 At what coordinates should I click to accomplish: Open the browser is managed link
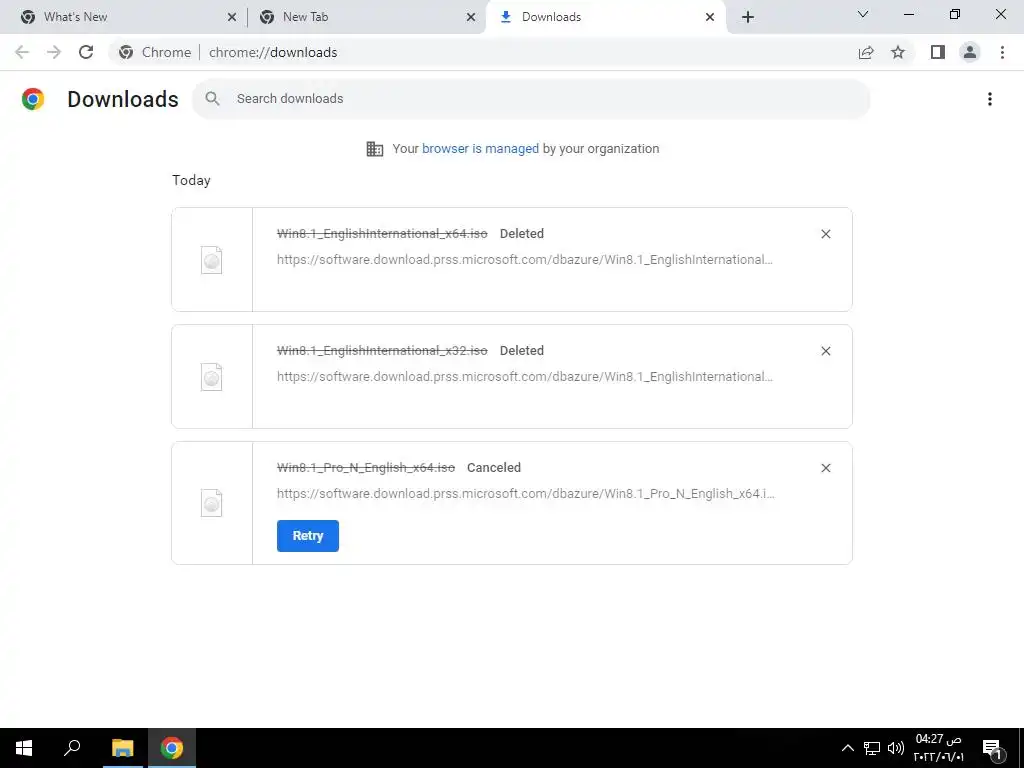click(480, 149)
